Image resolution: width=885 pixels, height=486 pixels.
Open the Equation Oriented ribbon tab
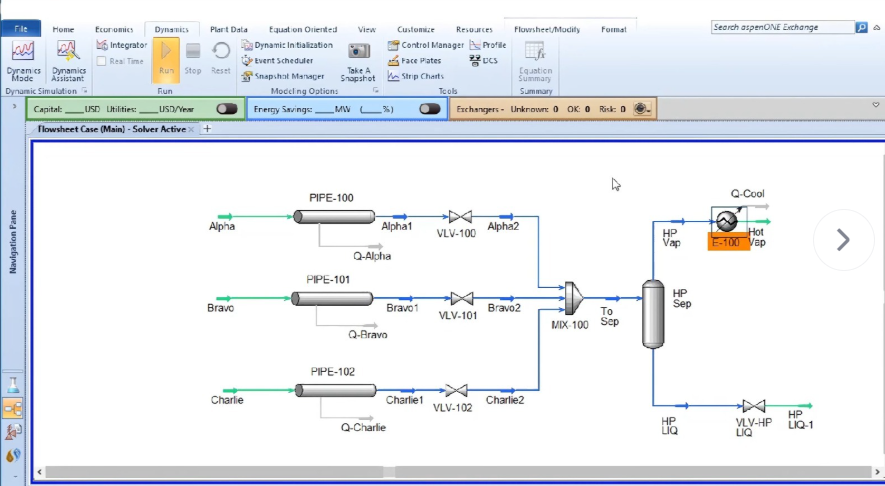[302, 30]
